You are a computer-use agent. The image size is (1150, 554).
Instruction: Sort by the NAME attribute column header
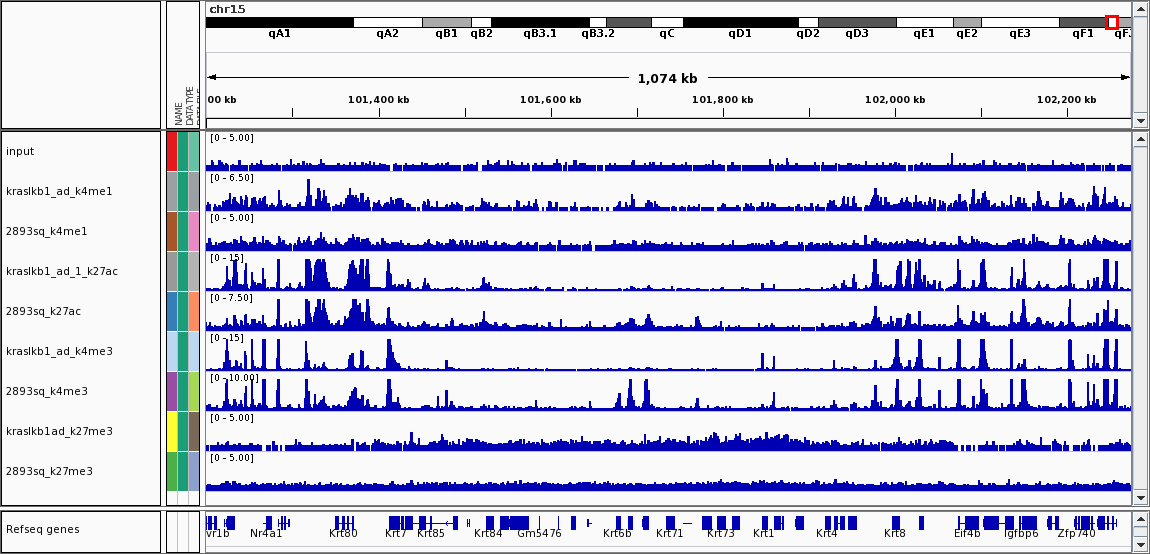(x=179, y=112)
